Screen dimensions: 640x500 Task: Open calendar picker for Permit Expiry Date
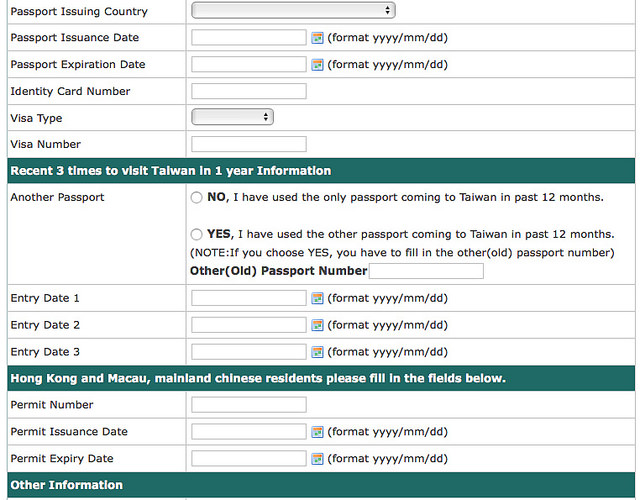click(x=317, y=459)
